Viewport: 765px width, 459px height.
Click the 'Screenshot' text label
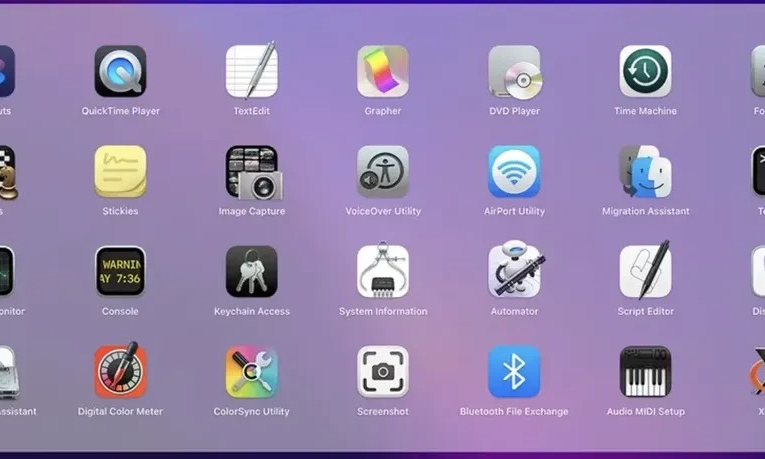click(383, 411)
